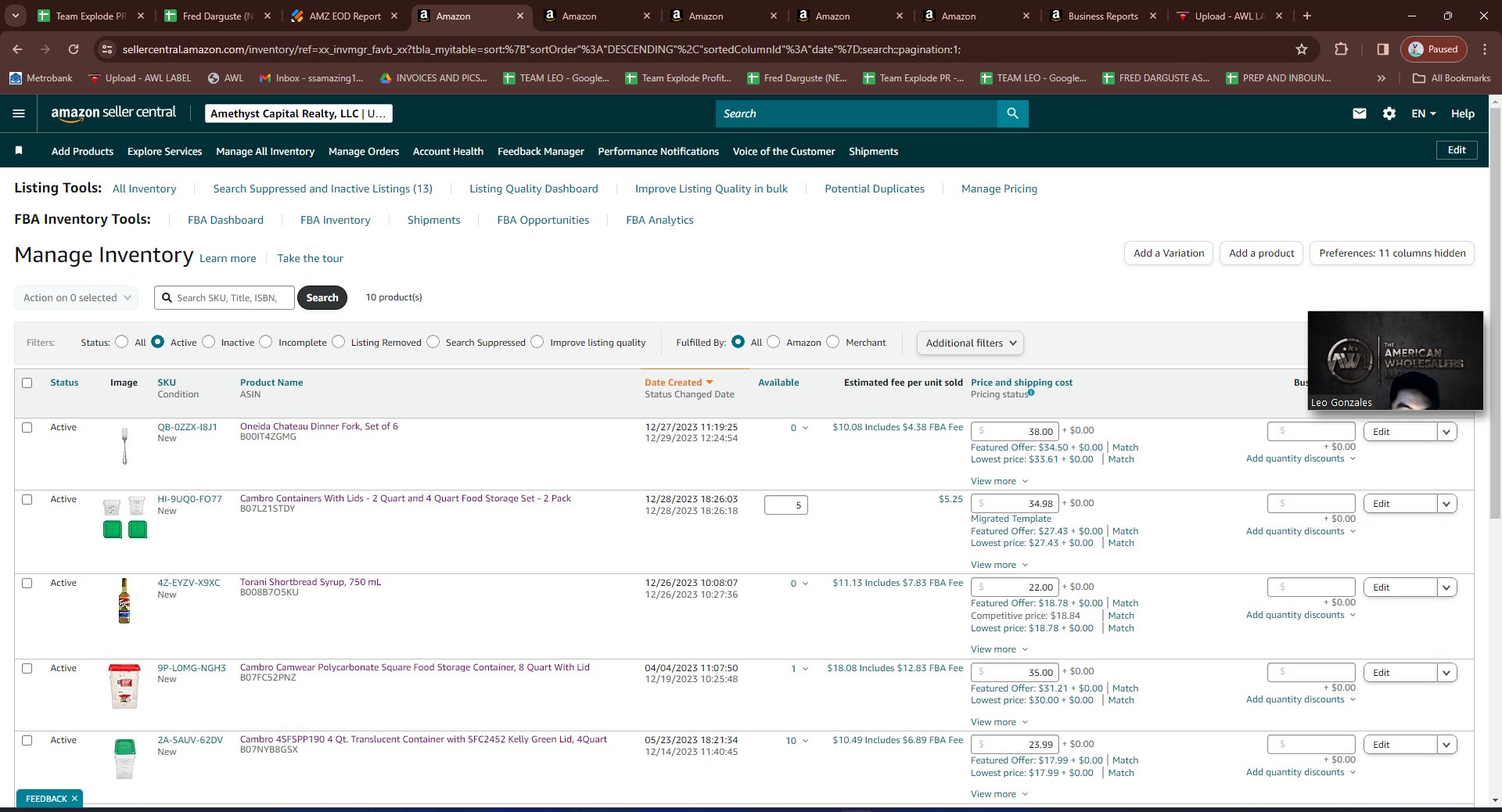Click Take the tour link
The image size is (1502, 812).
point(310,258)
